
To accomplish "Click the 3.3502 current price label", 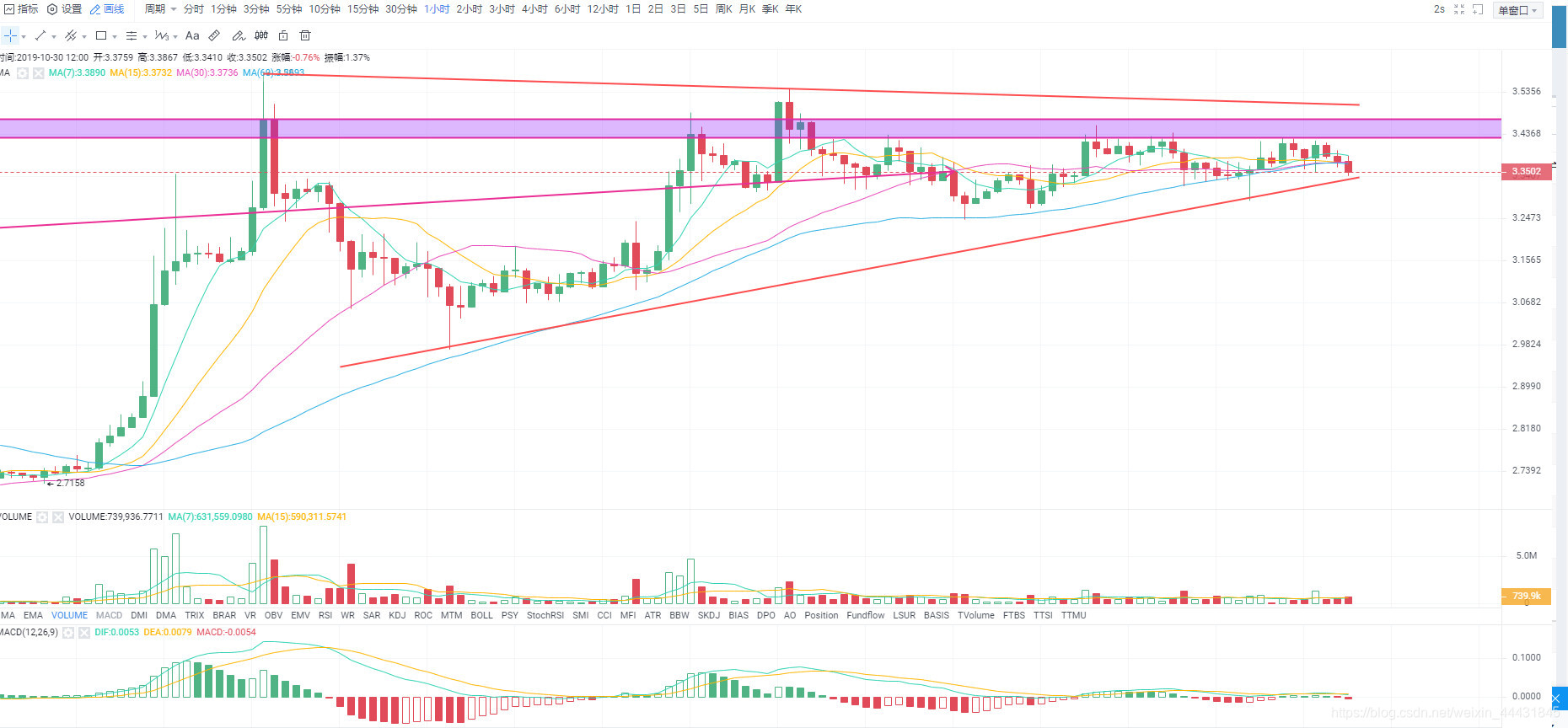I will click(x=1526, y=172).
